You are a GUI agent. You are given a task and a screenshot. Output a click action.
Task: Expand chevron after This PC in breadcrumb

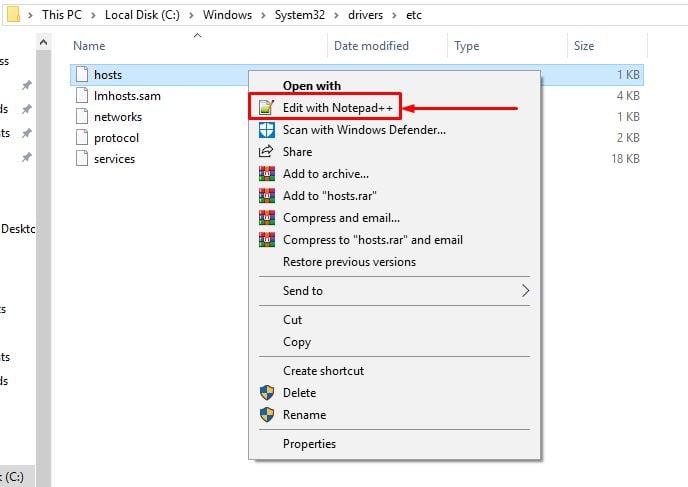(93, 15)
